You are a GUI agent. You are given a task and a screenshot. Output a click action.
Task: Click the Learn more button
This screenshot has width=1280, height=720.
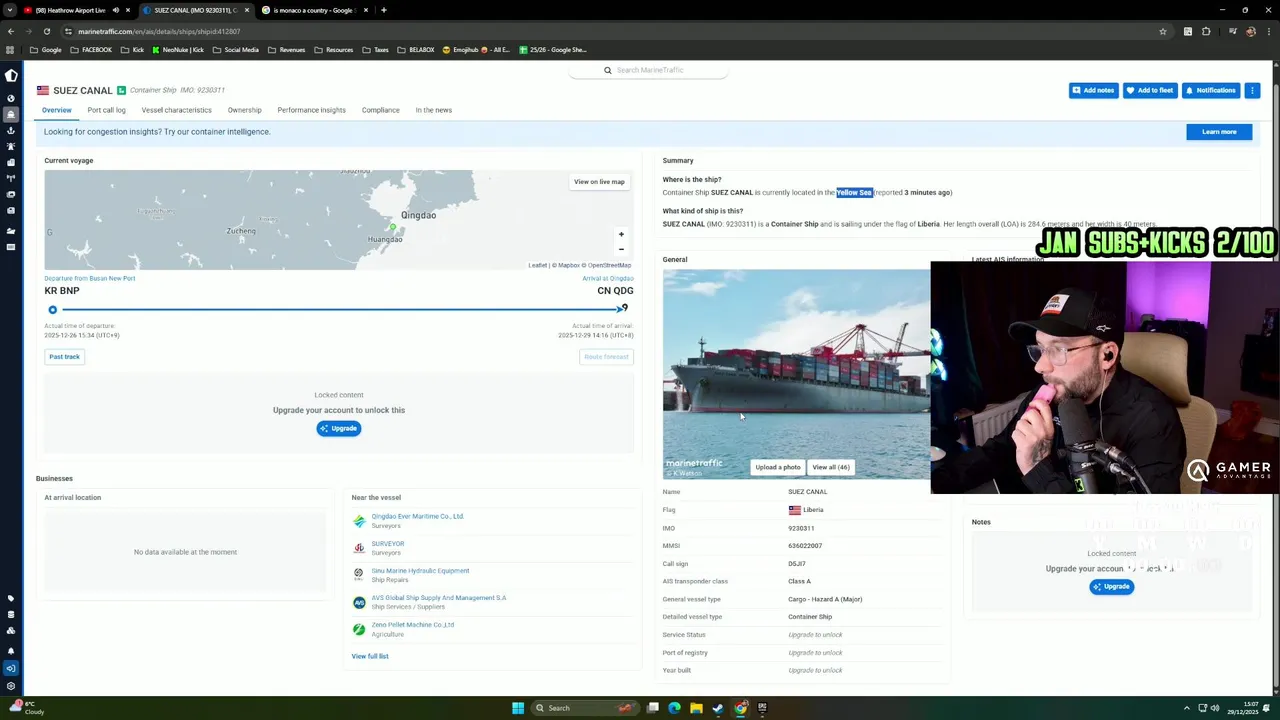pos(1219,132)
